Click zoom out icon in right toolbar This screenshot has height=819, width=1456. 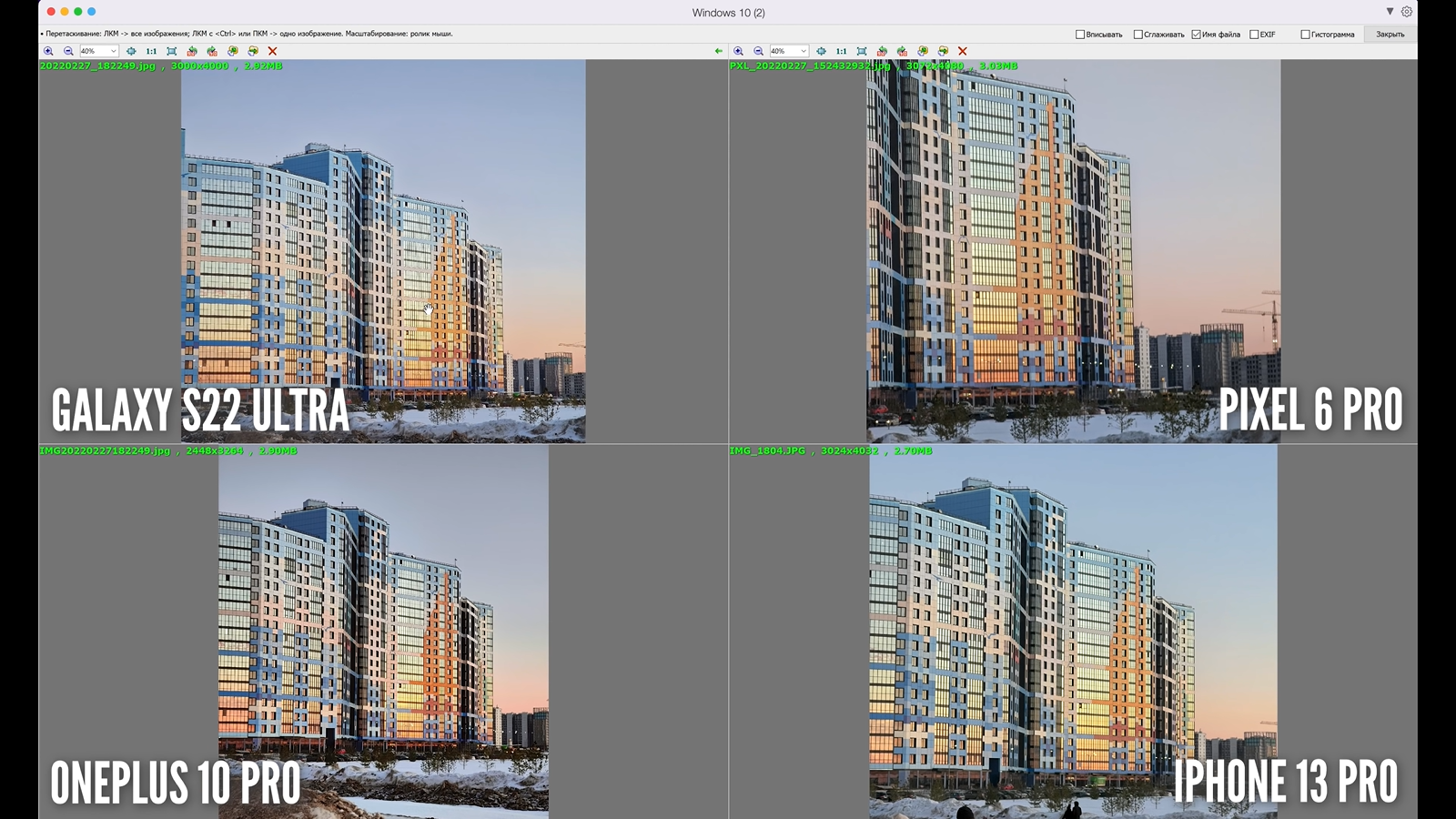[758, 51]
